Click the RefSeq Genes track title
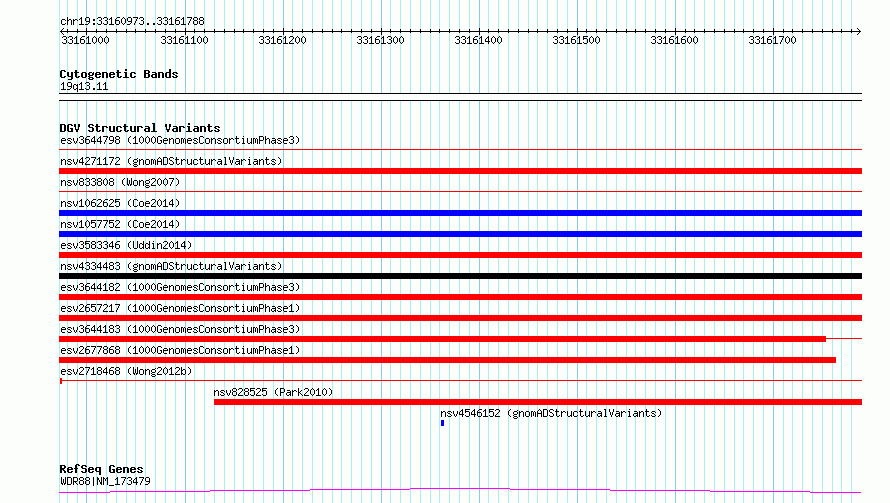Screen dimensions: 890x503 tap(102, 469)
